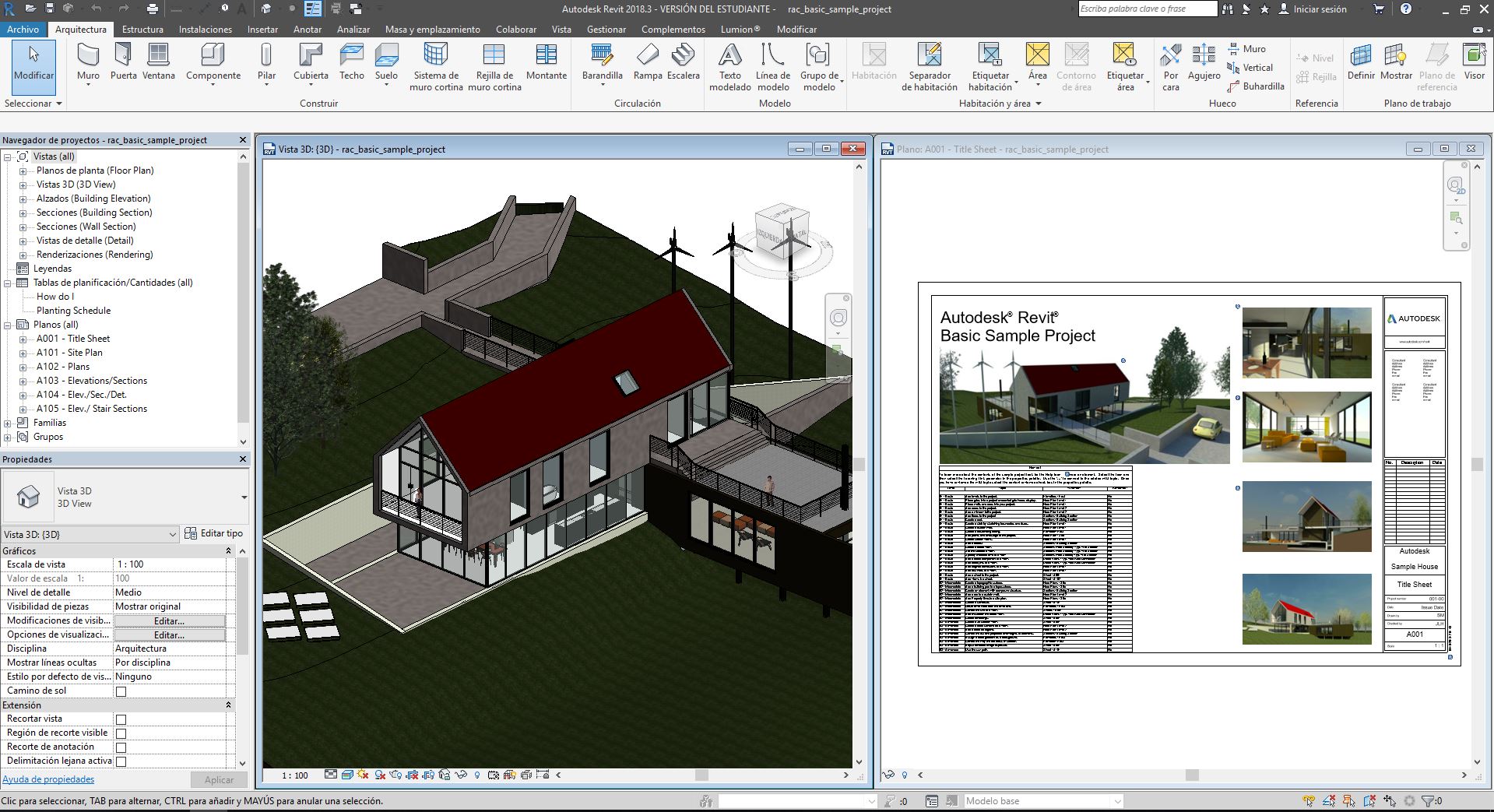Screen dimensions: 1494x812
Task: Choose the Componente tool
Action: 213,62
